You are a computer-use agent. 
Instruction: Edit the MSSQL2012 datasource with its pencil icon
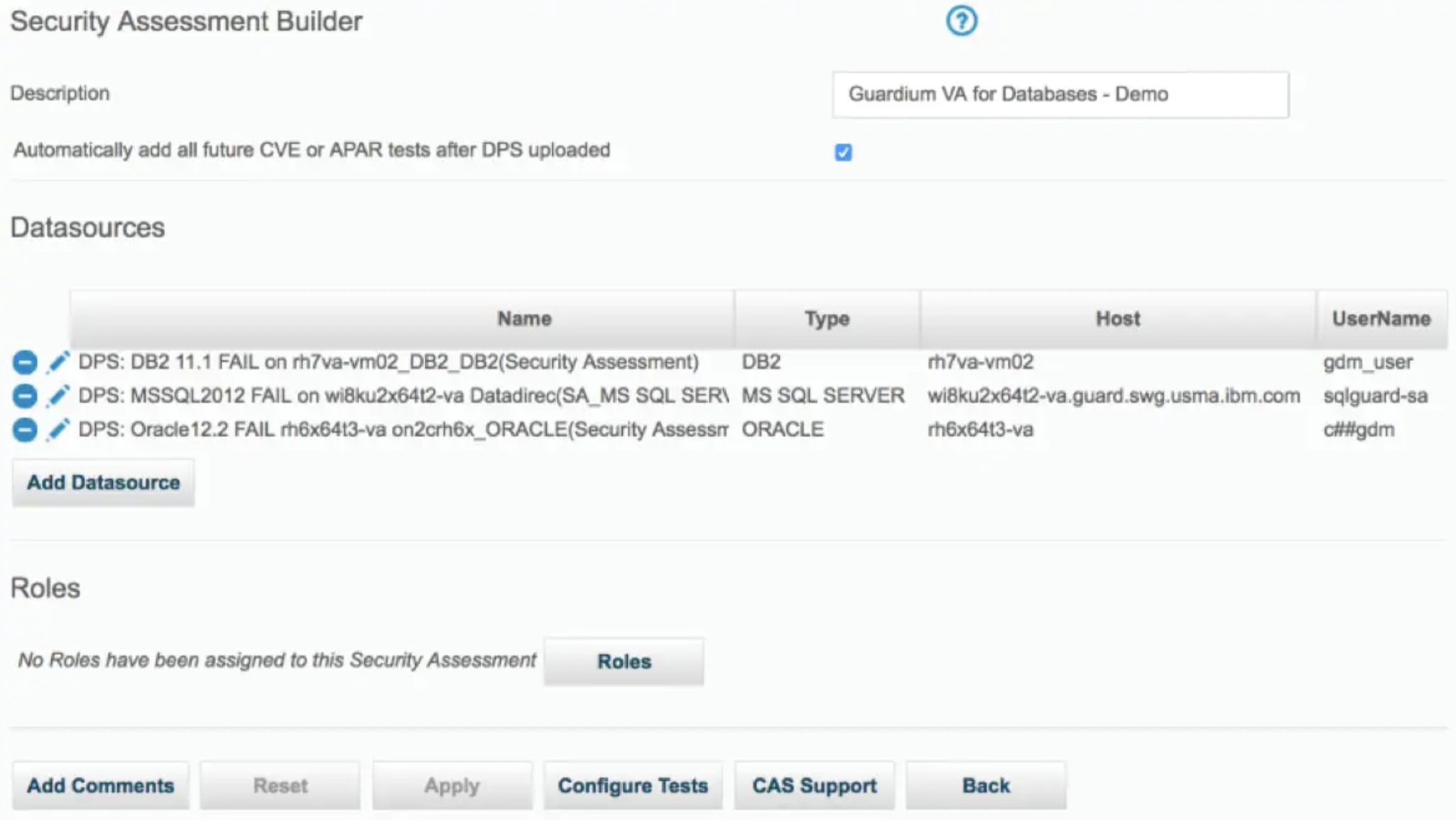click(58, 396)
